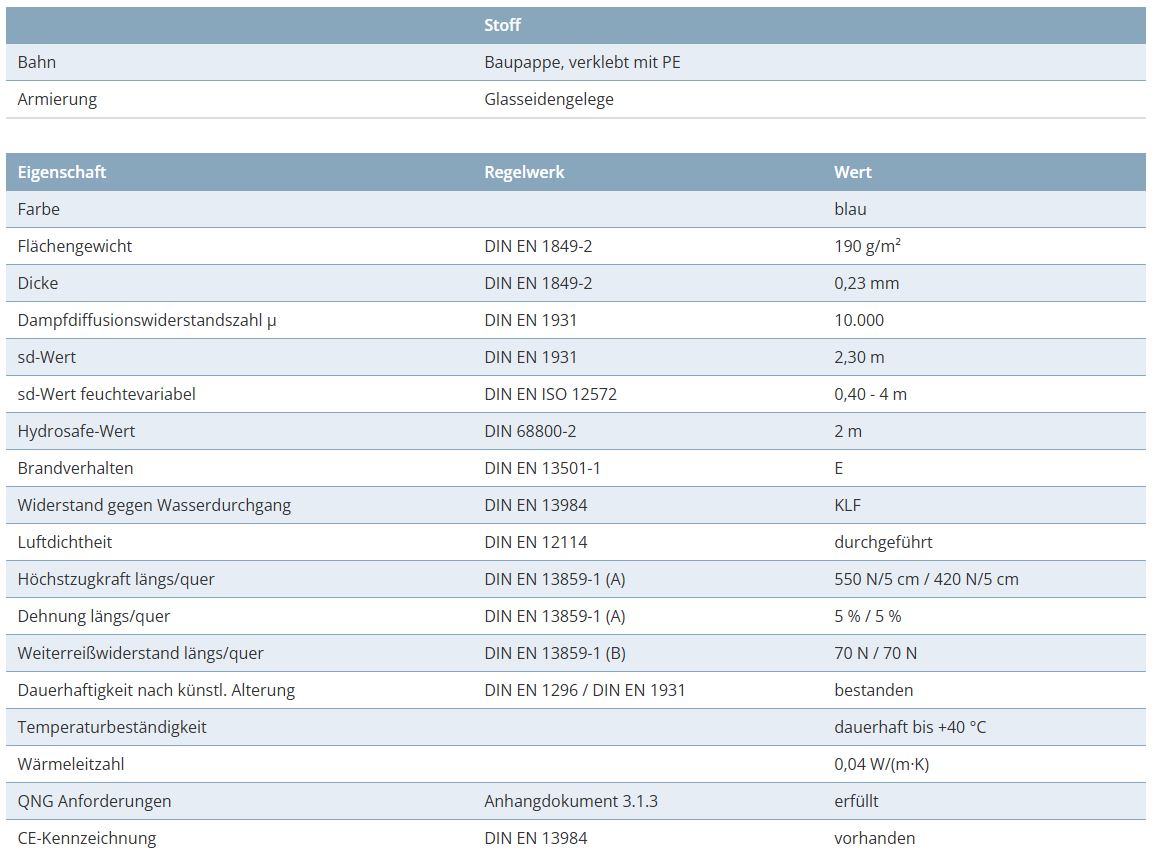Select 'Dehnung längs/quer' label
Viewport: 1154px width, 858px height.
[93, 617]
